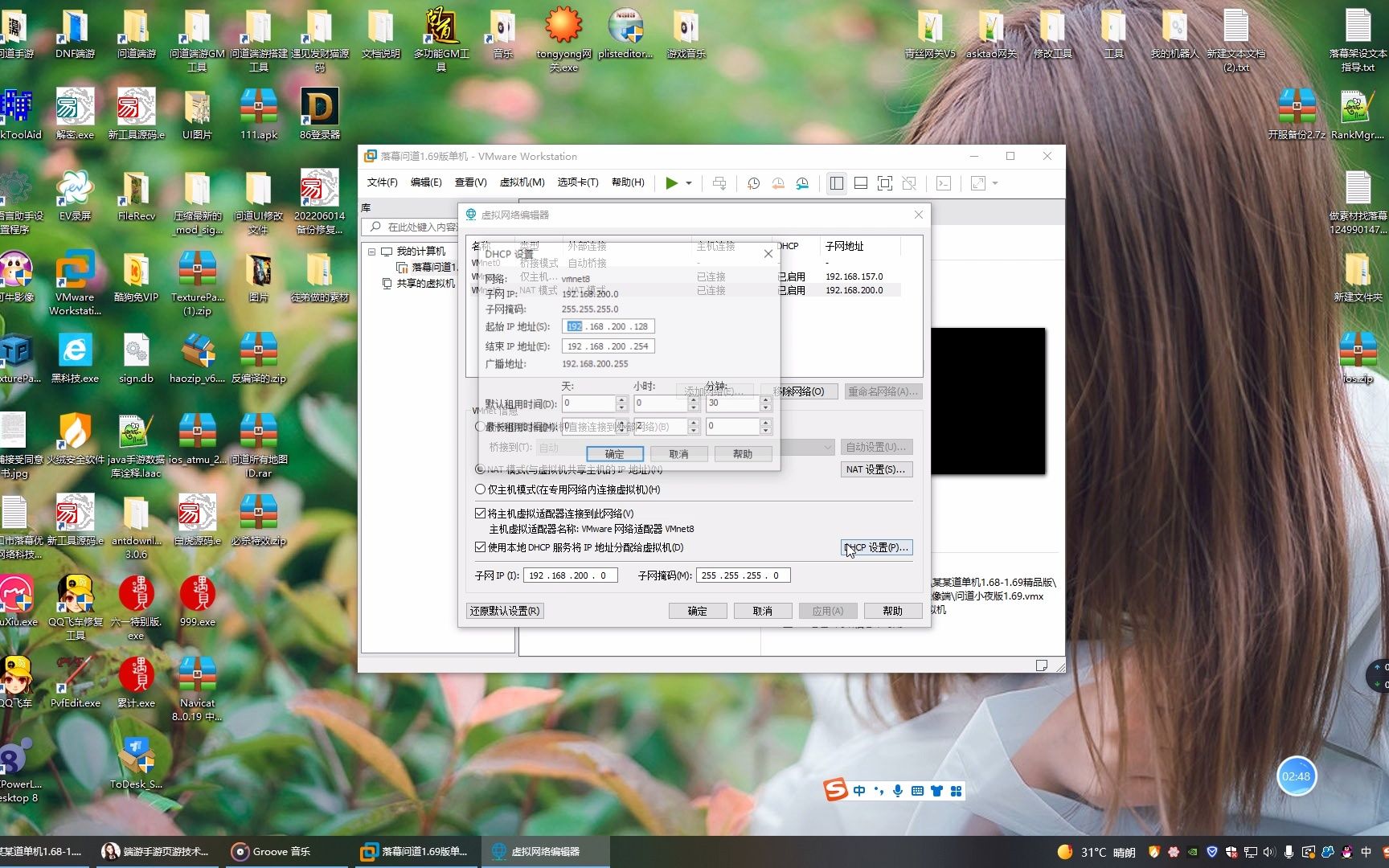Toggle the library sidebar view icon
Image resolution: width=1389 pixels, height=868 pixels.
[x=837, y=183]
